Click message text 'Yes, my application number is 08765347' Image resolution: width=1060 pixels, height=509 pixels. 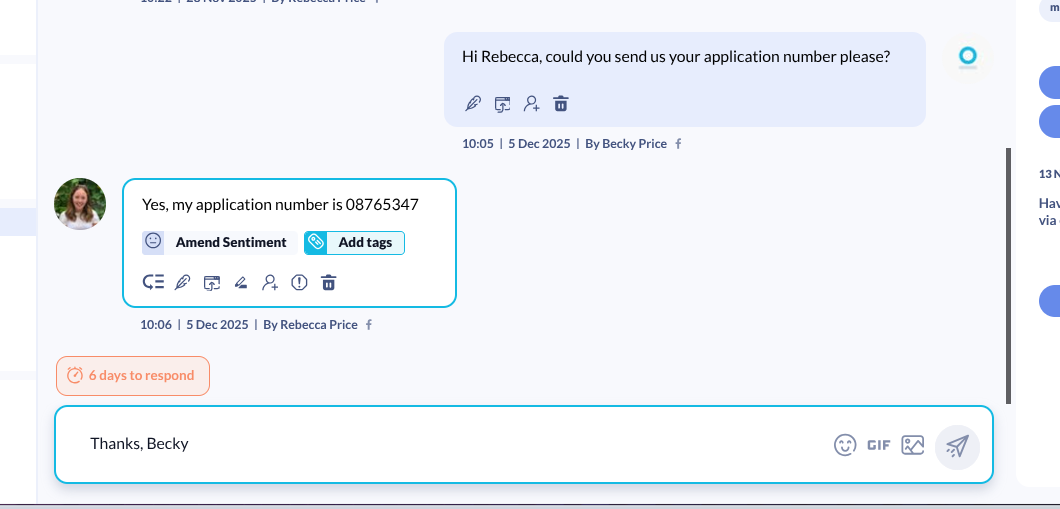[x=281, y=205]
